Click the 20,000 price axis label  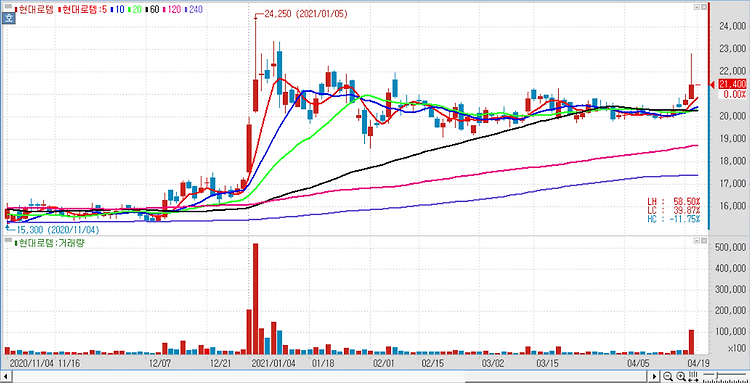tap(732, 116)
